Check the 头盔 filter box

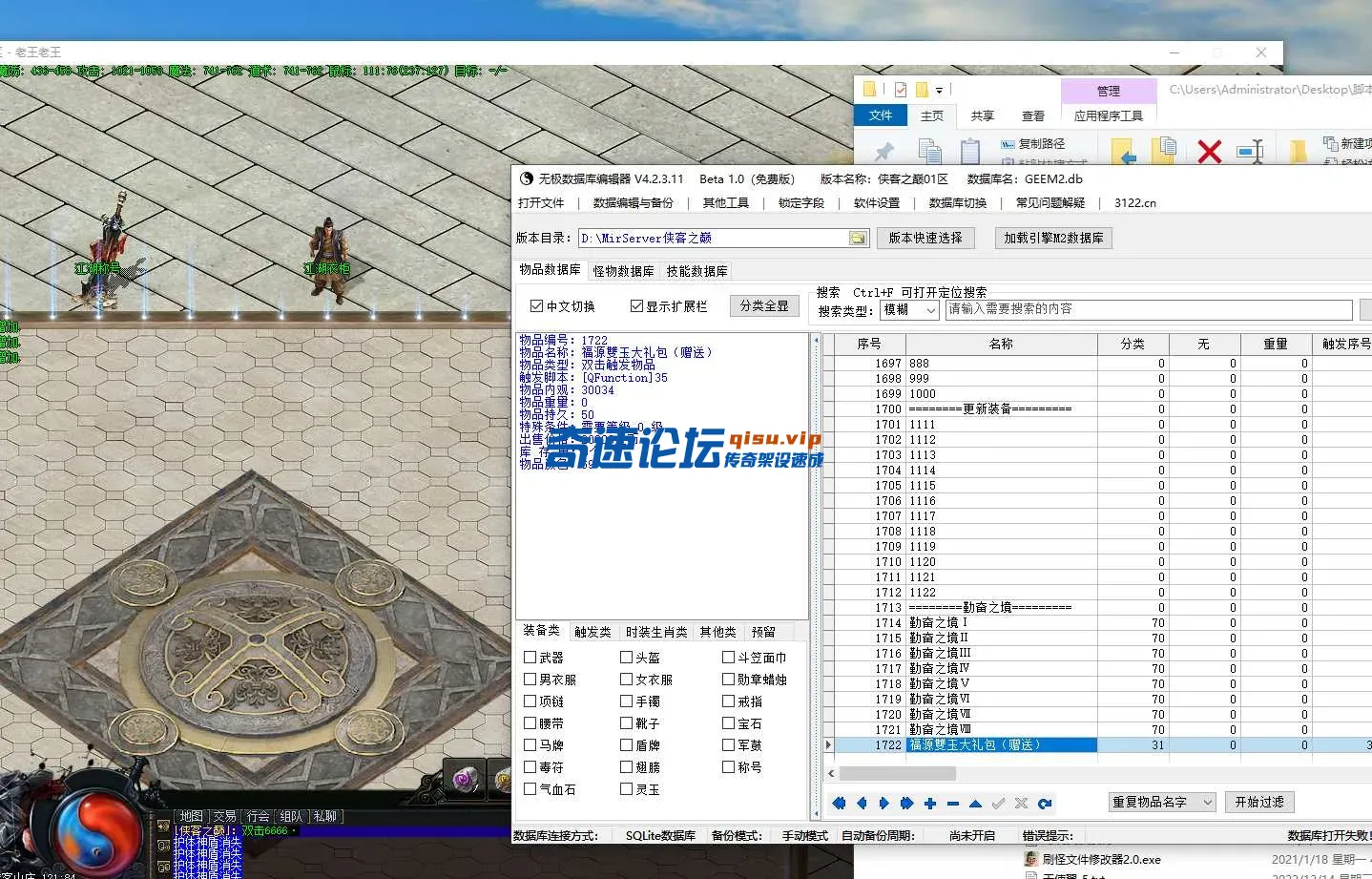[x=627, y=658]
